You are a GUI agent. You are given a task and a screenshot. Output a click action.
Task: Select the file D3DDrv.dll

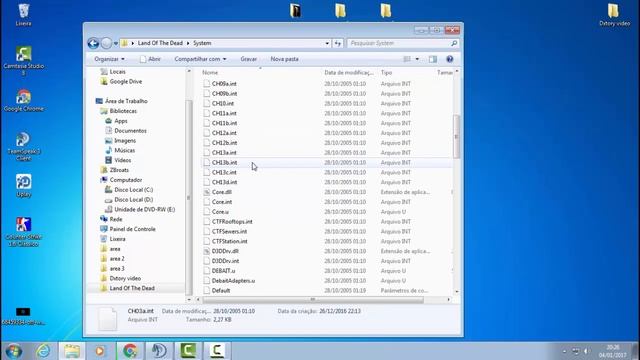click(x=225, y=251)
